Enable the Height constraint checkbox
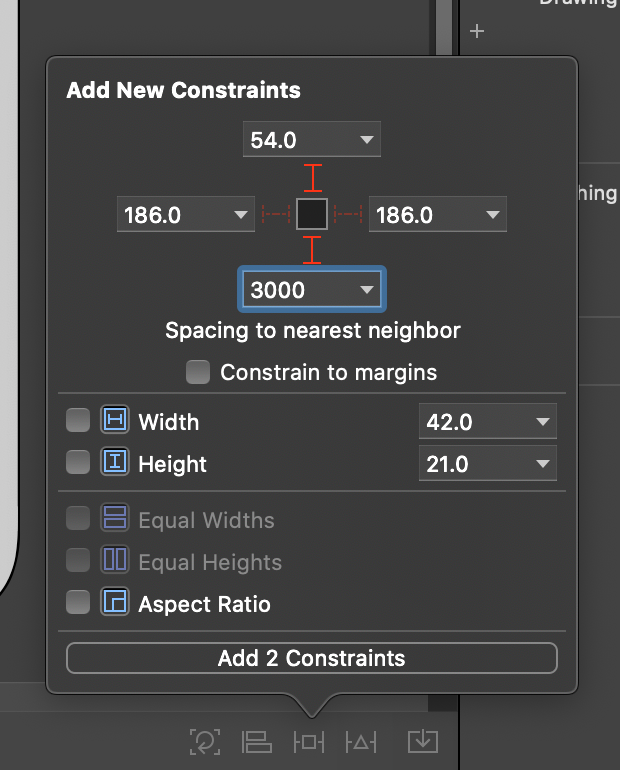The image size is (620, 770). [78, 463]
